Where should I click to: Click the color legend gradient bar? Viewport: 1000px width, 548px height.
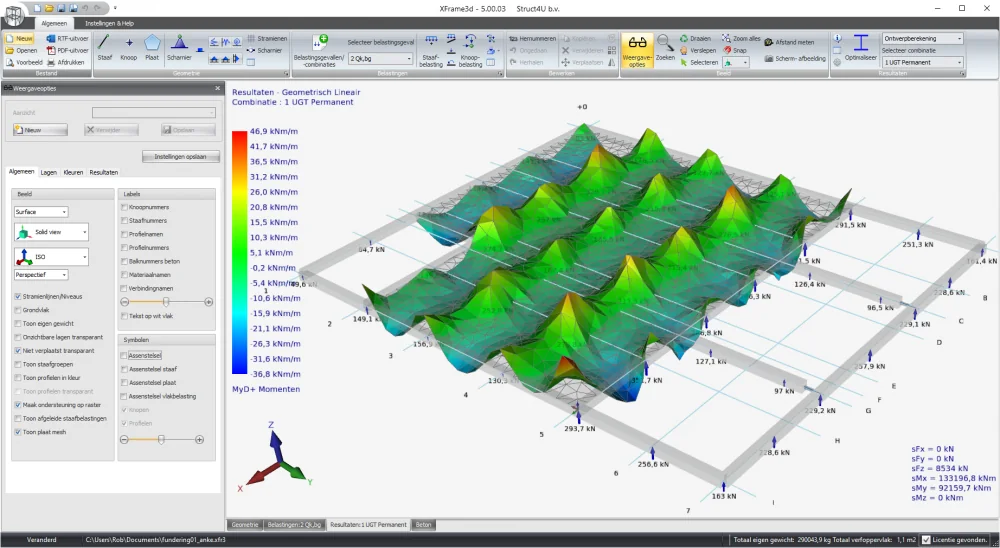coord(239,252)
